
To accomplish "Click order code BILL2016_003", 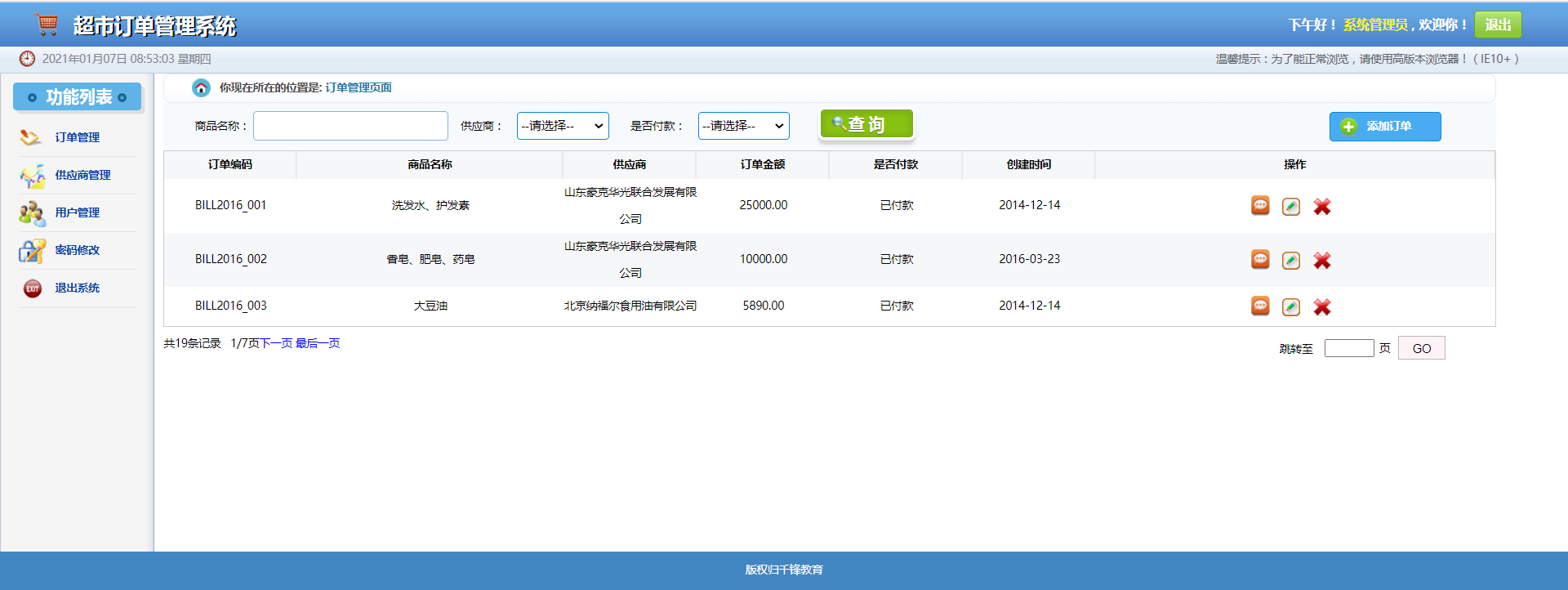I will (231, 306).
